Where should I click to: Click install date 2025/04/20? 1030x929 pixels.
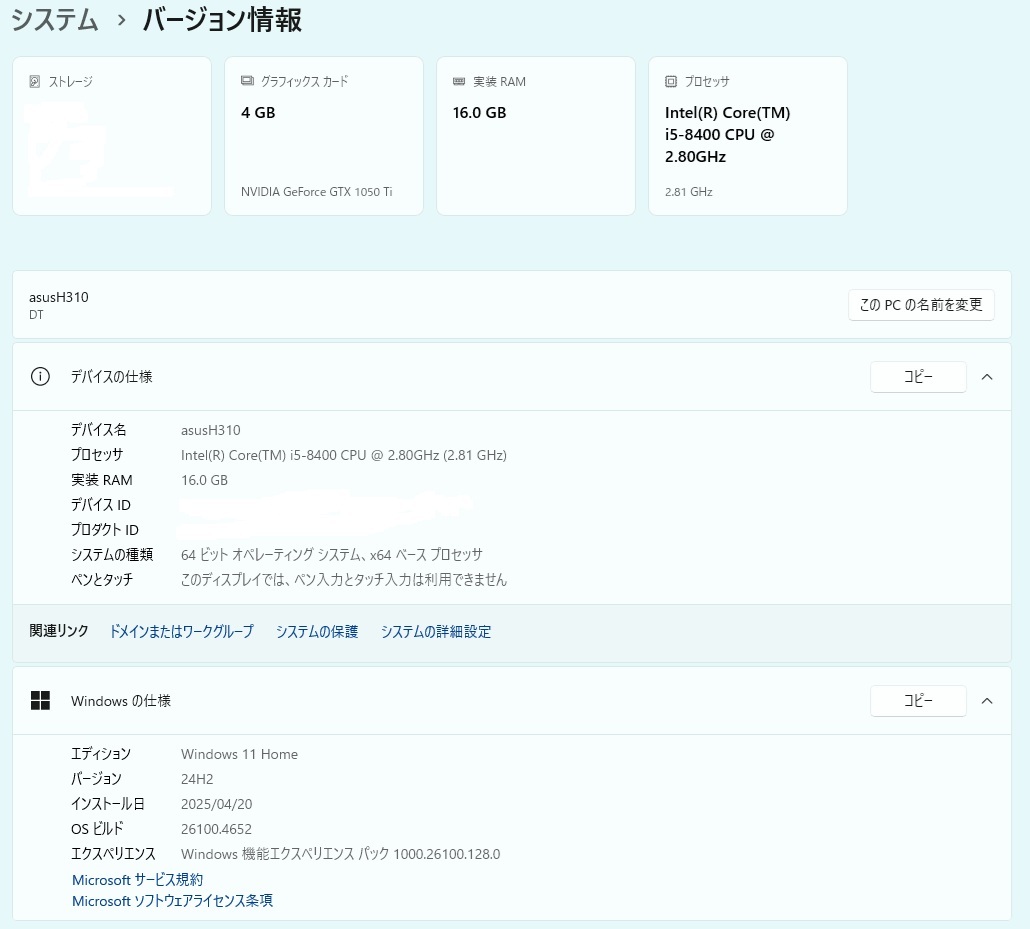coord(216,804)
